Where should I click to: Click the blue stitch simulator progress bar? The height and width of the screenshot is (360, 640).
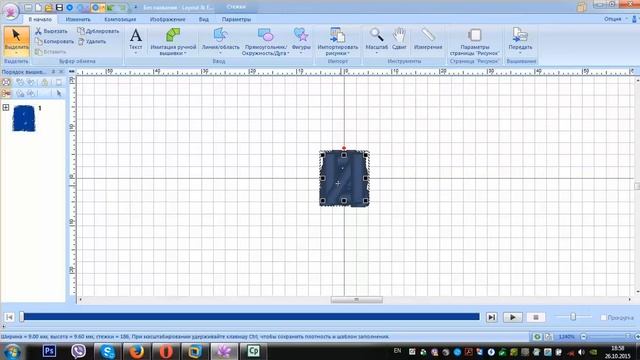(251, 317)
